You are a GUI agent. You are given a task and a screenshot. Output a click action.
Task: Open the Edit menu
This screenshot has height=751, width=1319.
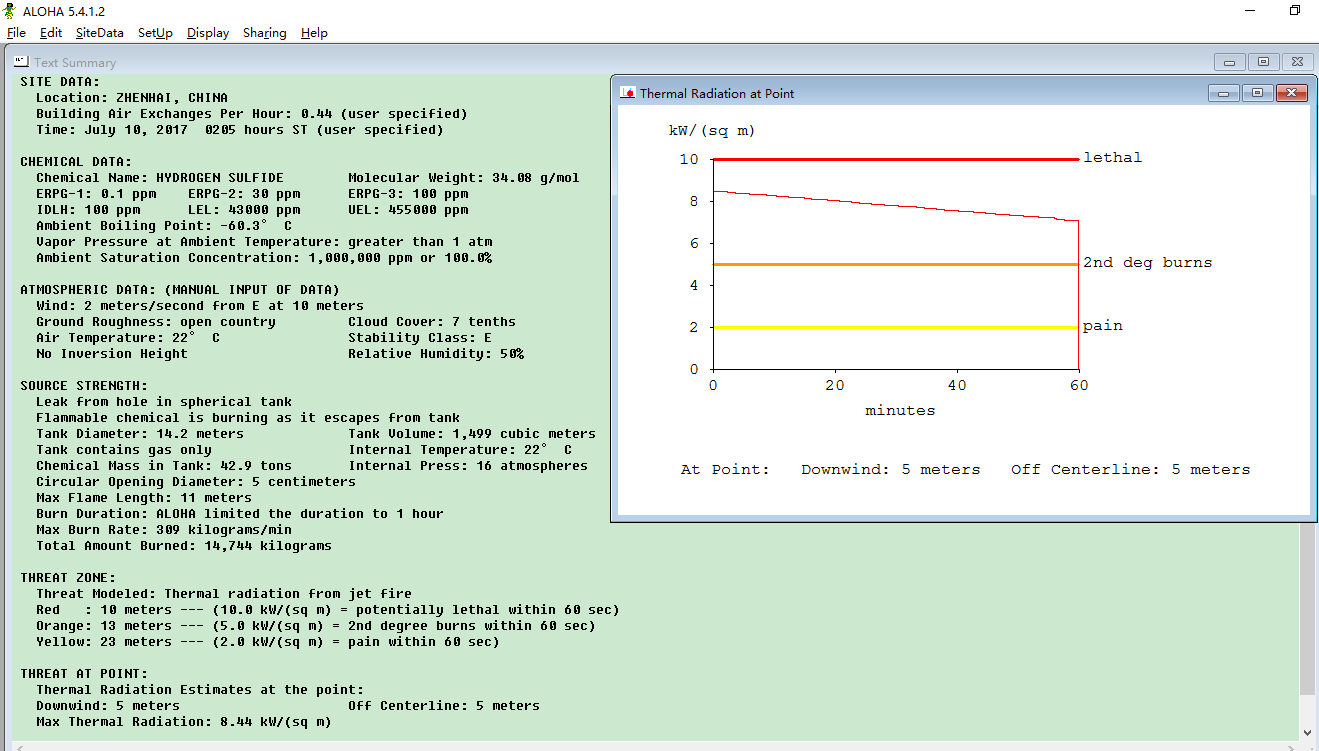click(51, 33)
